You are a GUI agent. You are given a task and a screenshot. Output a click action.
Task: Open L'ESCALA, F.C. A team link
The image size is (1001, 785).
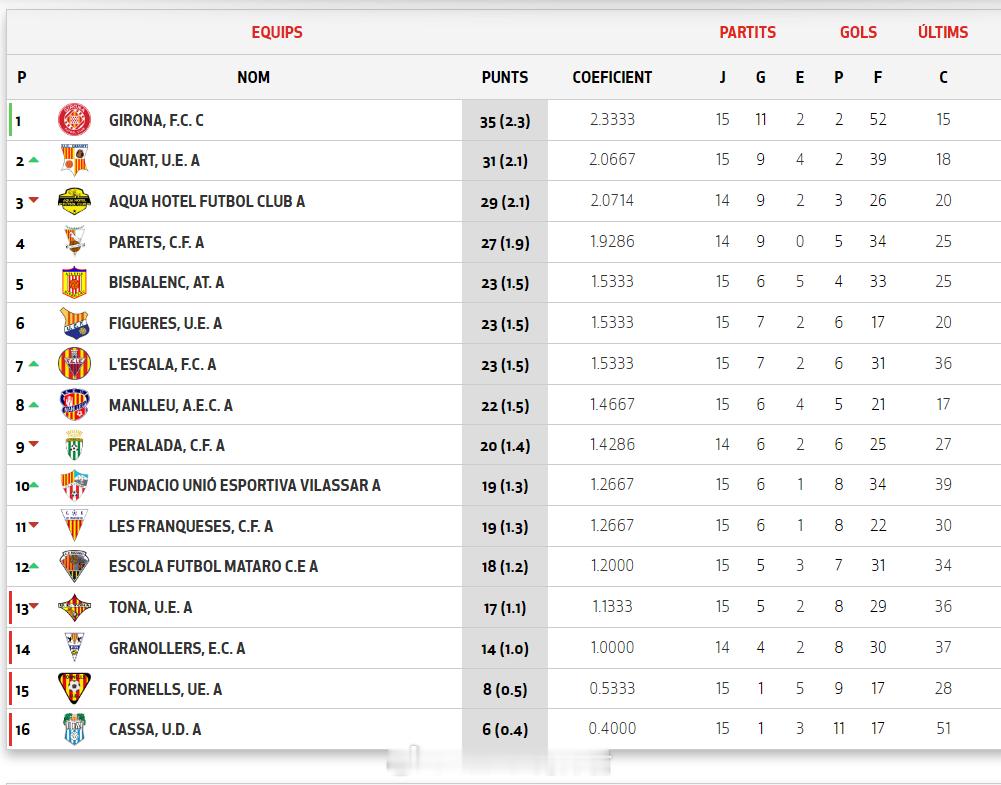point(163,364)
